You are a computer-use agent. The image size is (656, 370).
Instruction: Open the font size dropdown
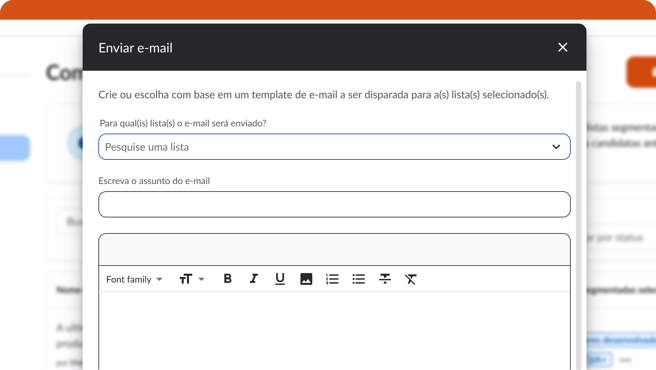[192, 279]
